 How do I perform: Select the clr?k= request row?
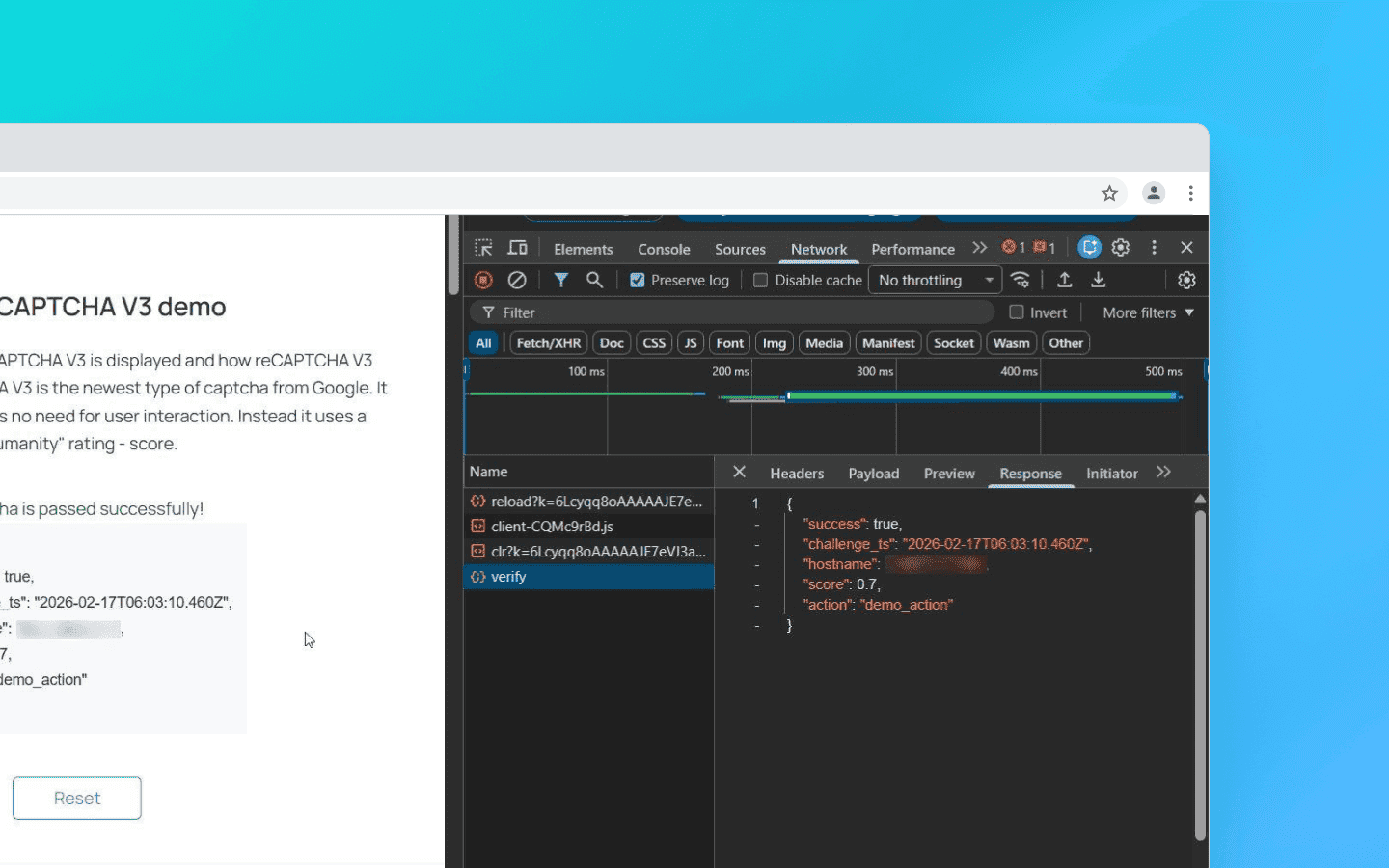(x=588, y=552)
